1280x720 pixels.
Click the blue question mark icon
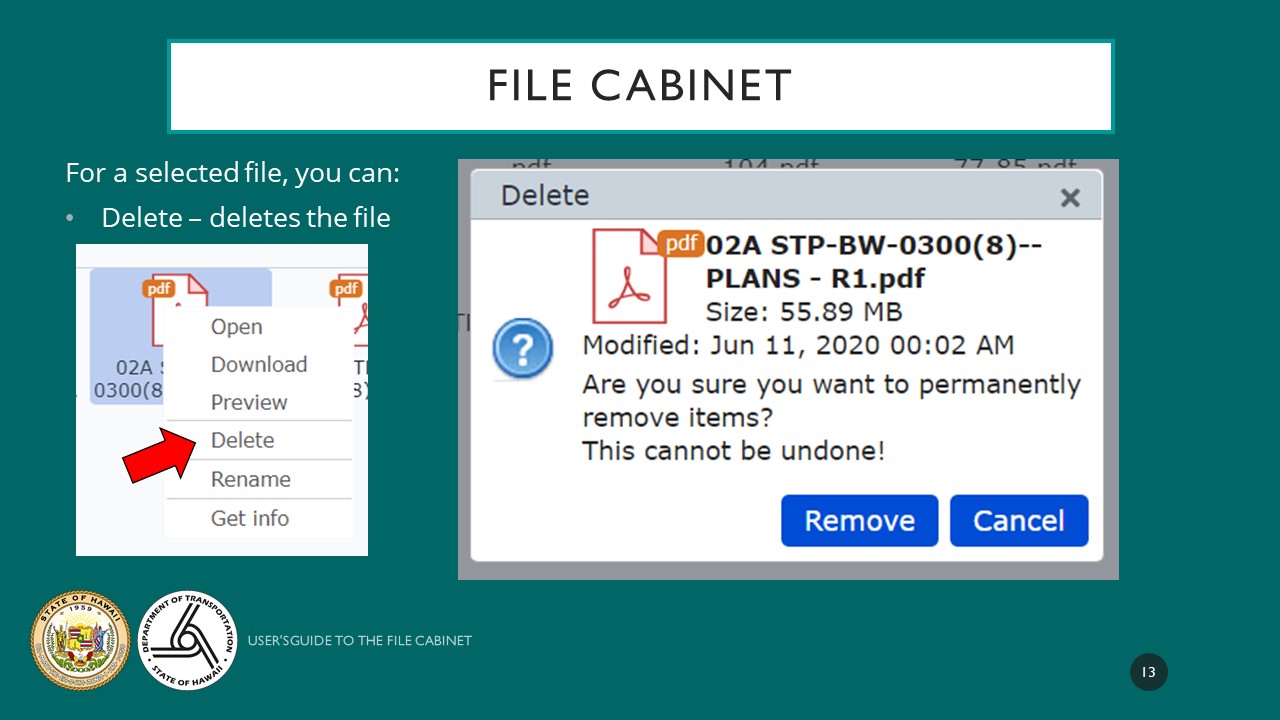523,349
